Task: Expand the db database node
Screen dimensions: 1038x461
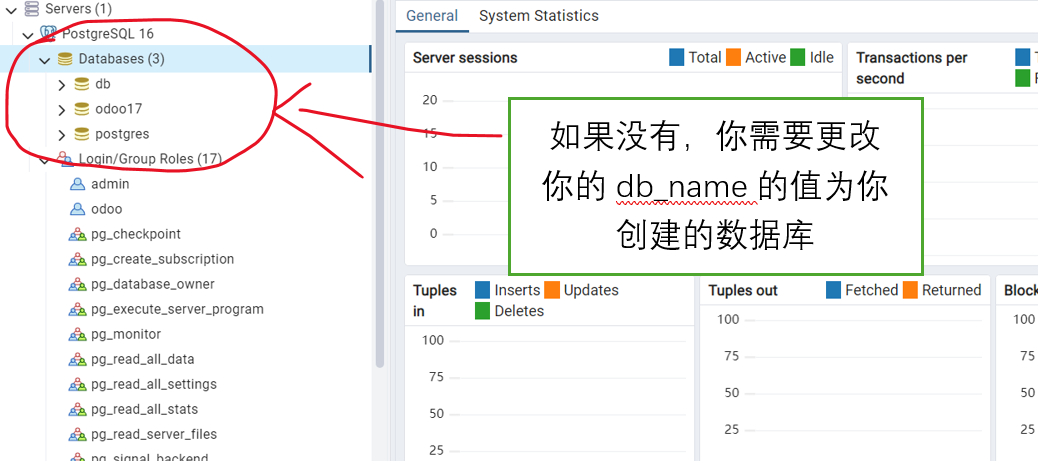Action: click(x=62, y=85)
